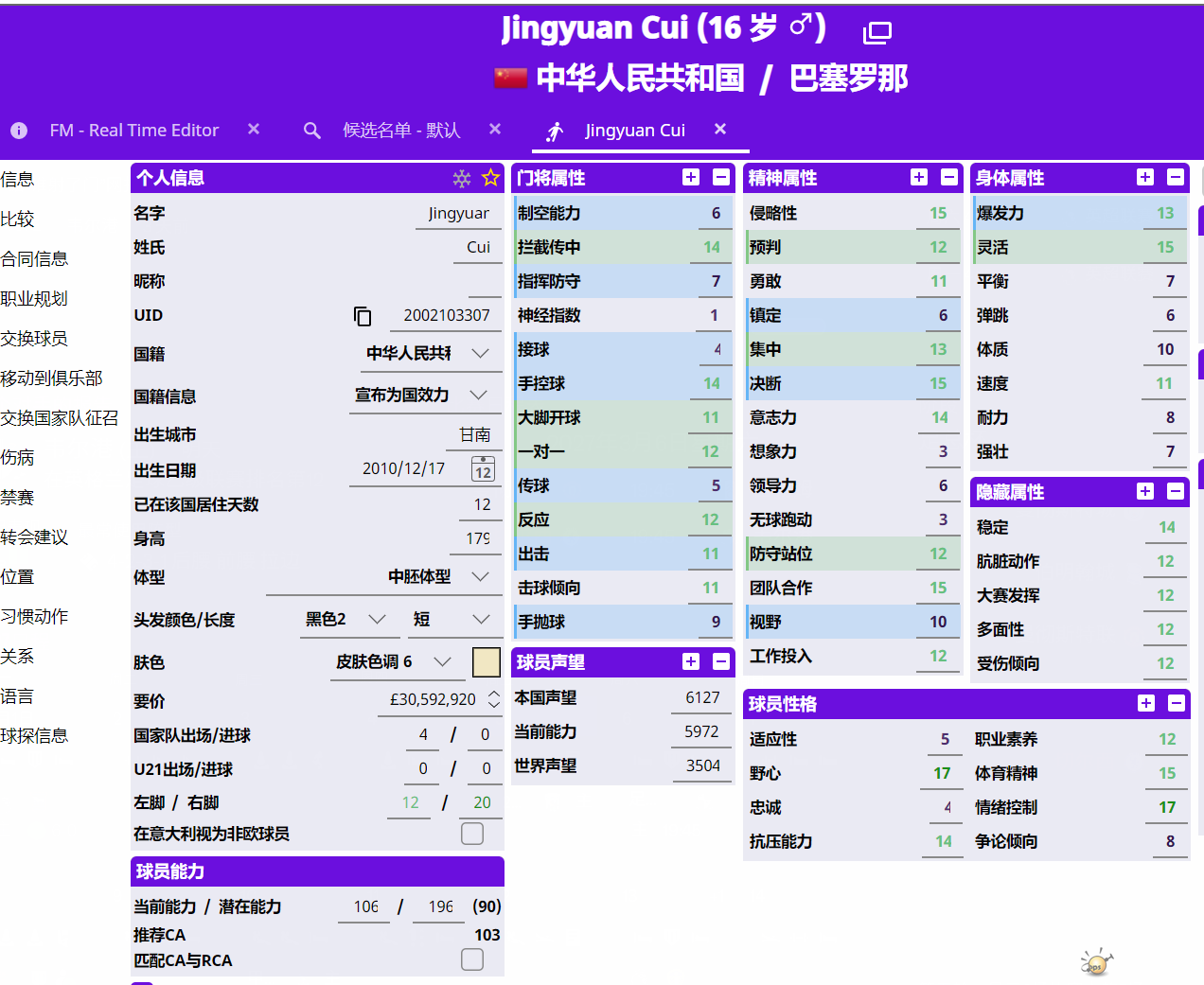Image resolution: width=1204 pixels, height=985 pixels.
Task: Switch to the 候选名单 - 默认 tab
Action: pos(400,131)
